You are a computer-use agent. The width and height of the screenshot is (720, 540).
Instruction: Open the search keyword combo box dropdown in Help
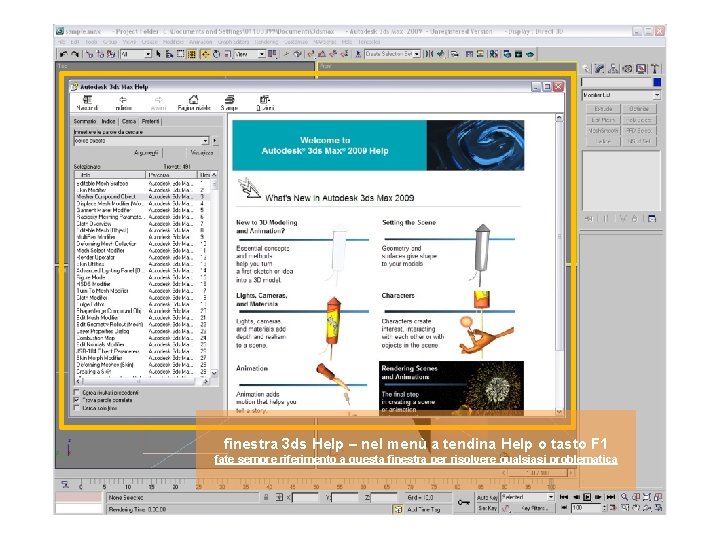coord(205,141)
